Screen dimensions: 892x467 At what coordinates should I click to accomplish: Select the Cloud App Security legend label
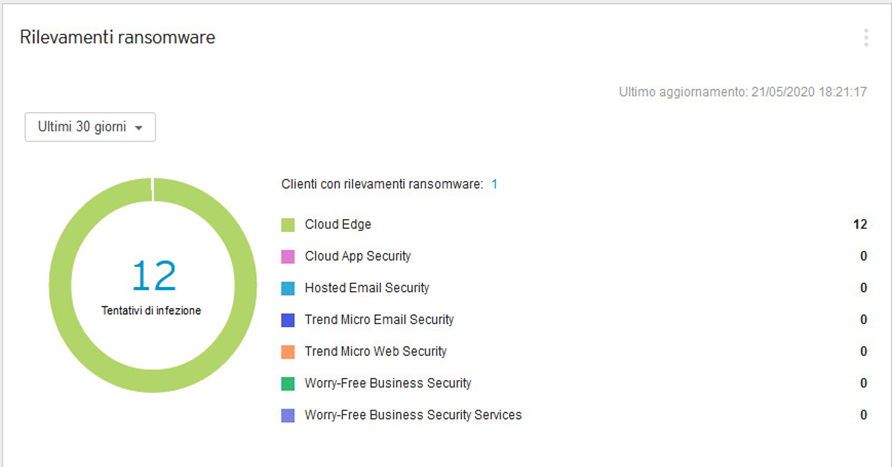point(358,257)
